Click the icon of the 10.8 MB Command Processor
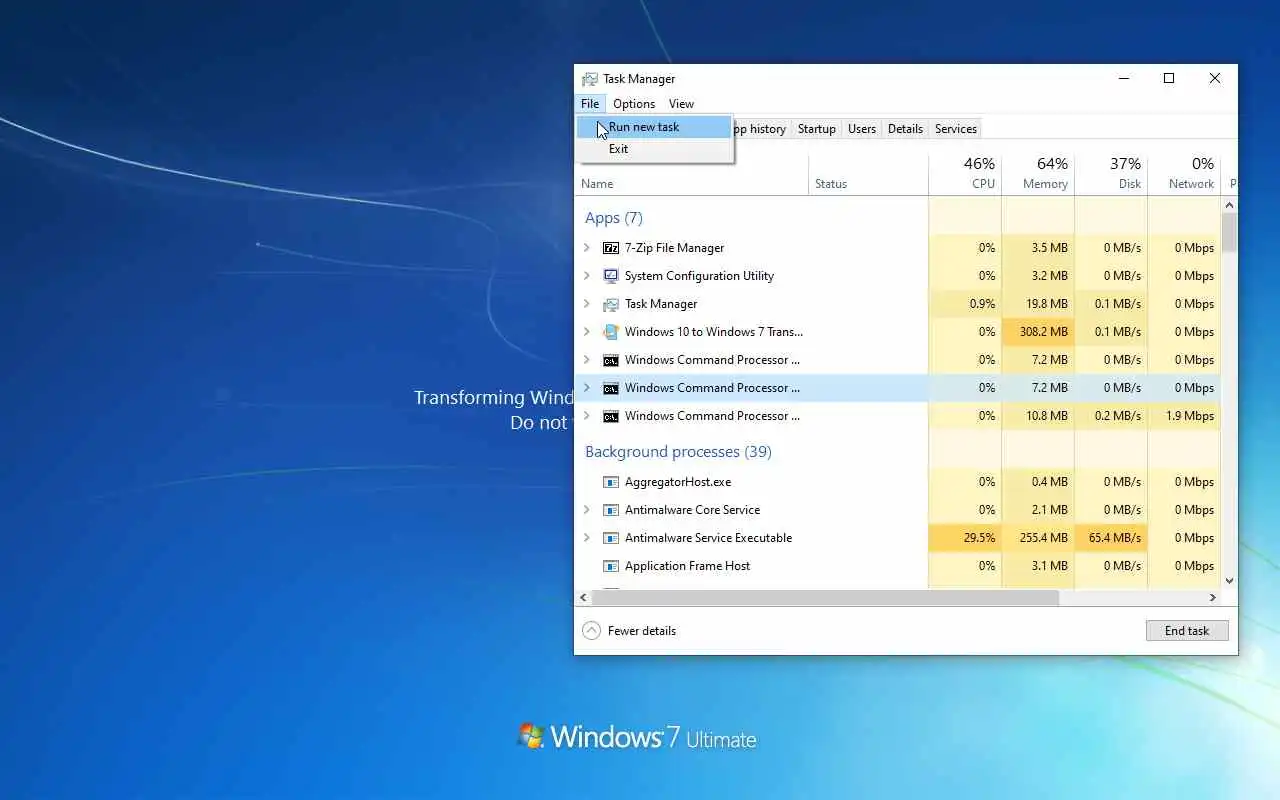This screenshot has width=1280, height=800. [x=611, y=416]
